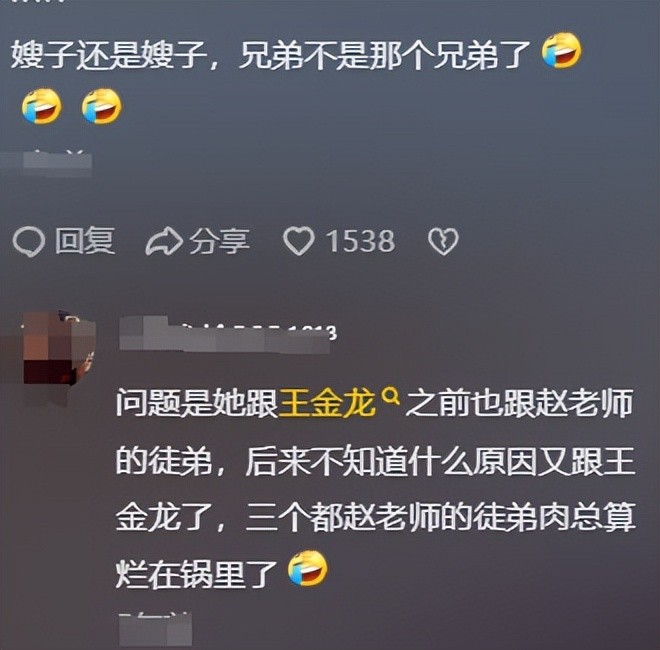Like the comment with heart icon
The image size is (660, 650).
pos(299,241)
